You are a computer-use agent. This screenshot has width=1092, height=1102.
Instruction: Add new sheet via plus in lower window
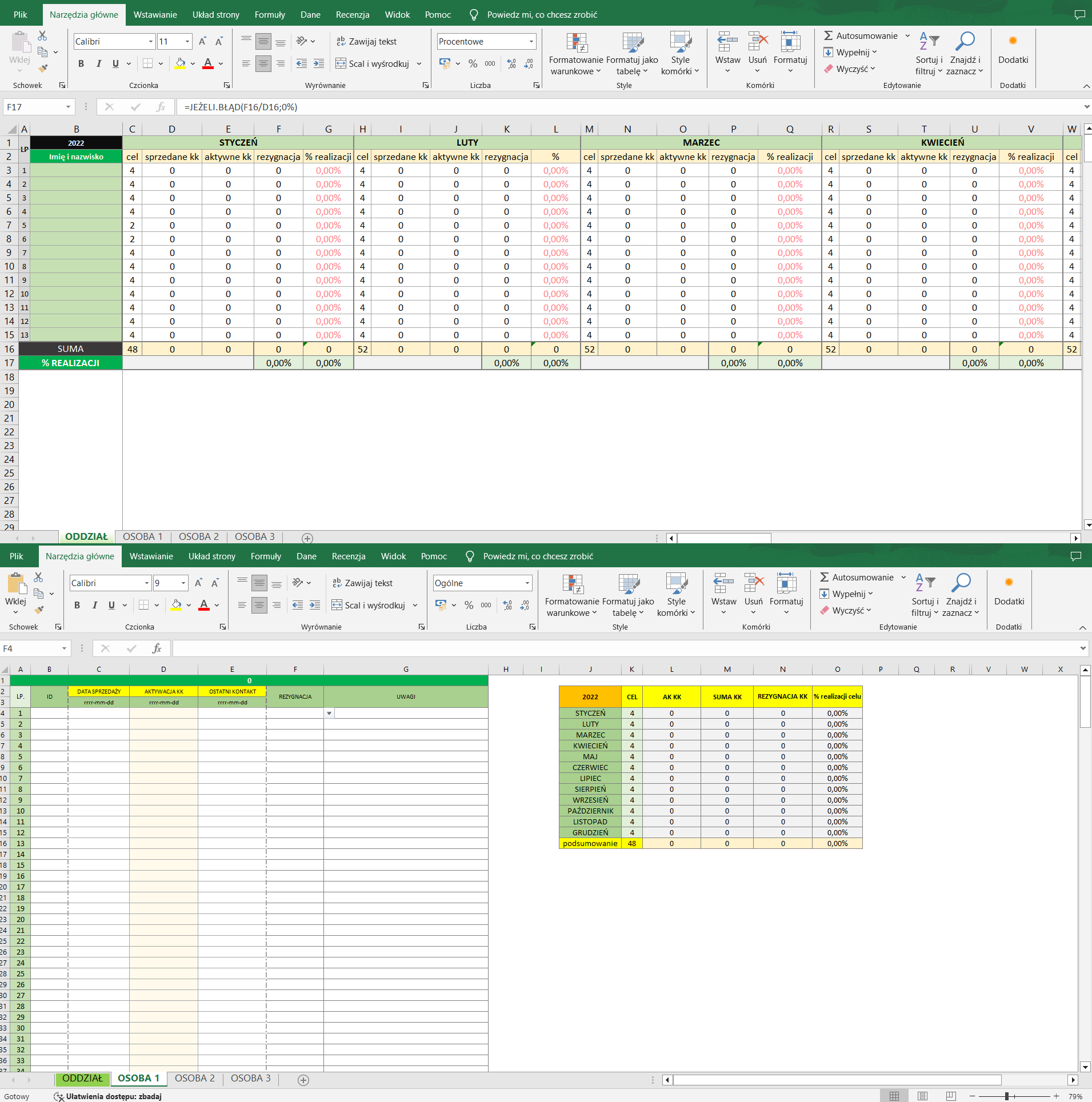pos(303,1080)
